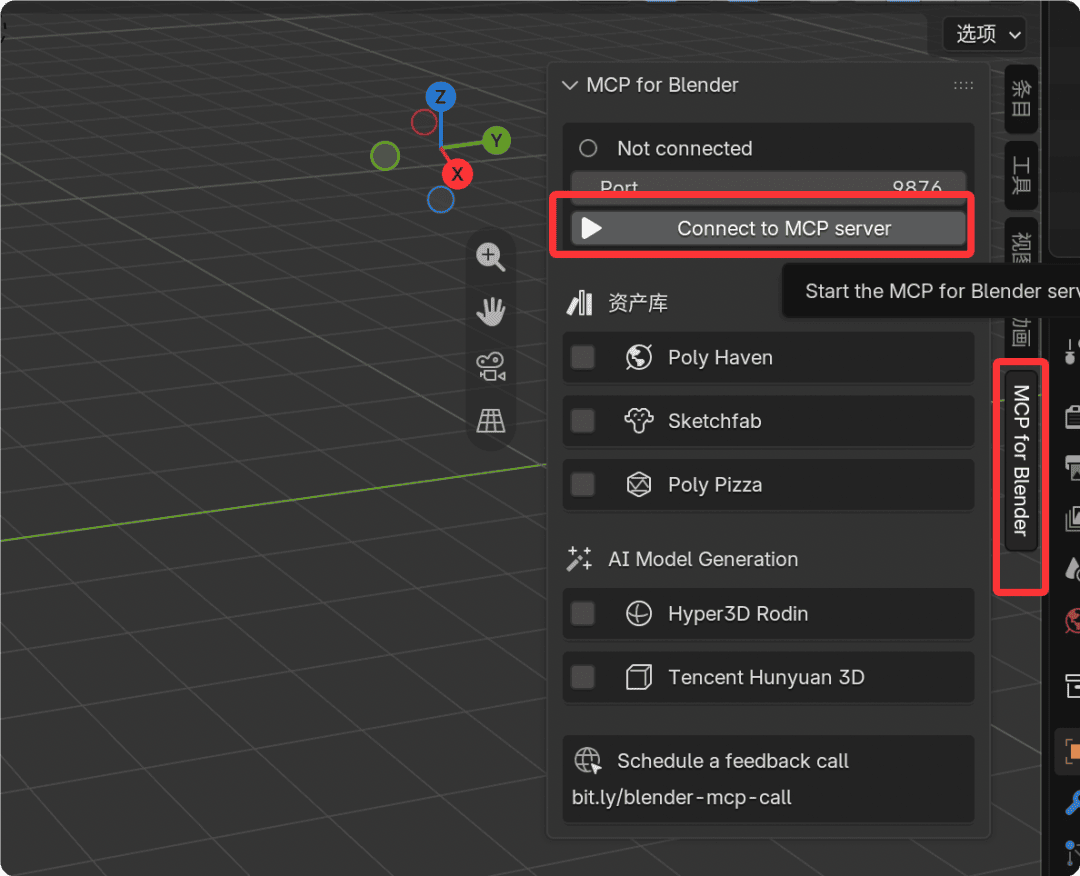The height and width of the screenshot is (876, 1080).
Task: Click the hand pan view icon
Action: 490,311
